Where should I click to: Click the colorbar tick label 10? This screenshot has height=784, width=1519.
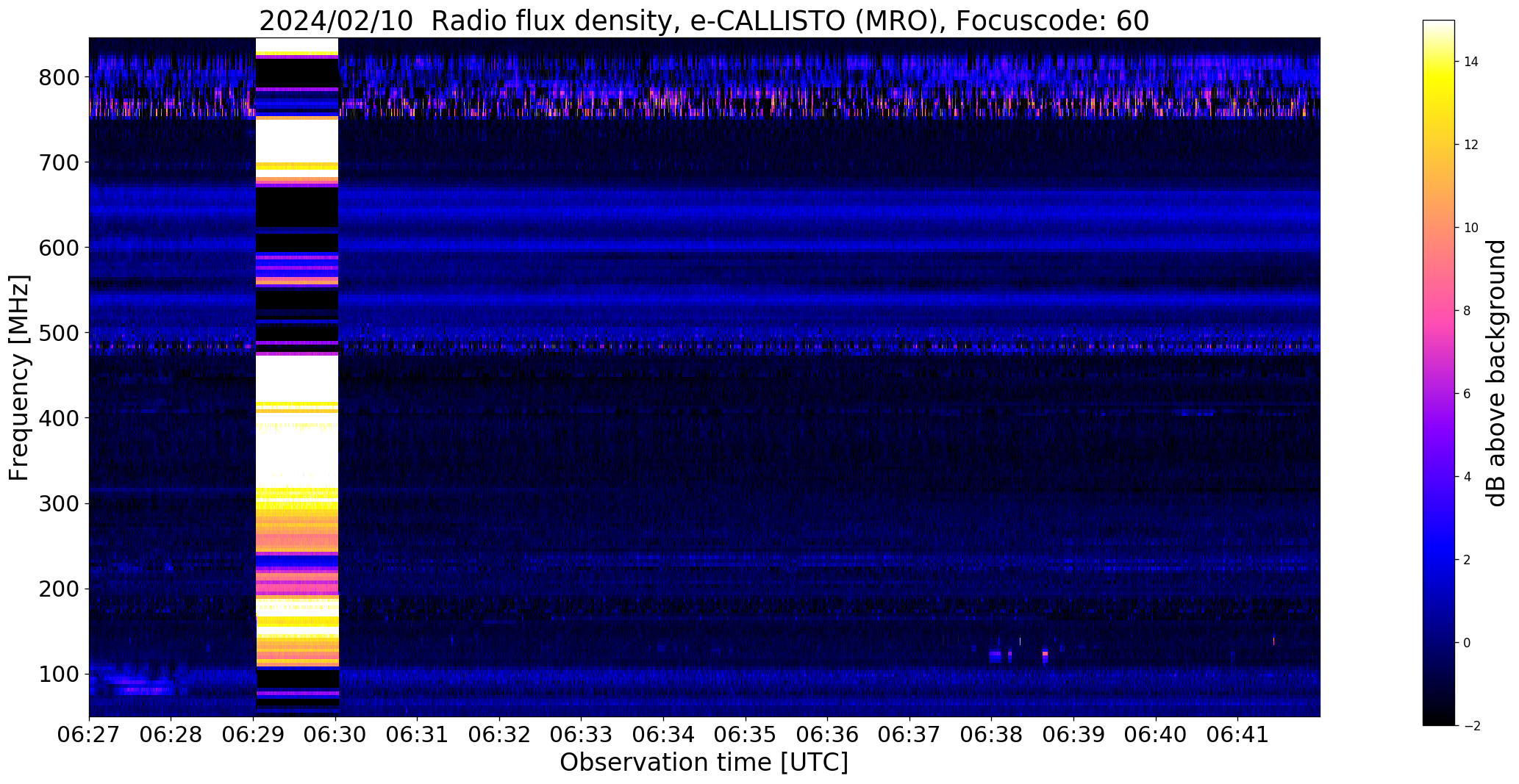[1471, 228]
